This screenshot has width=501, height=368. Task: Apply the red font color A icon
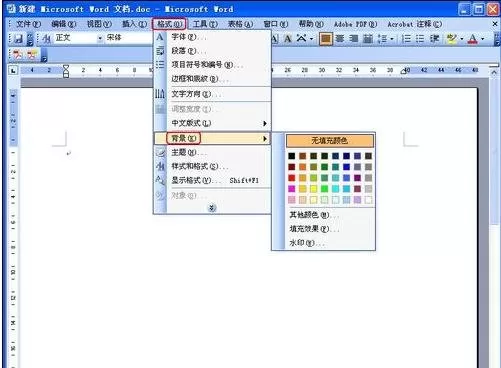coord(472,39)
